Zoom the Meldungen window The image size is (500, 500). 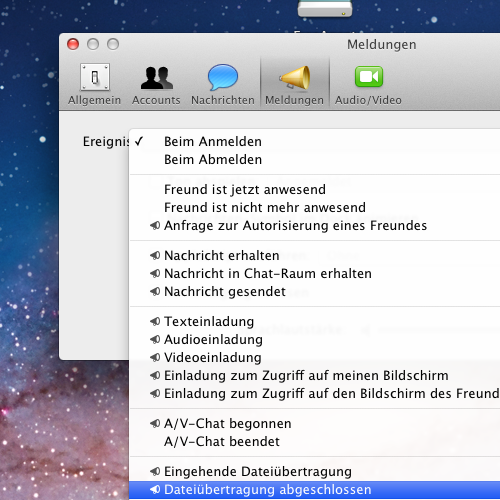(113, 44)
